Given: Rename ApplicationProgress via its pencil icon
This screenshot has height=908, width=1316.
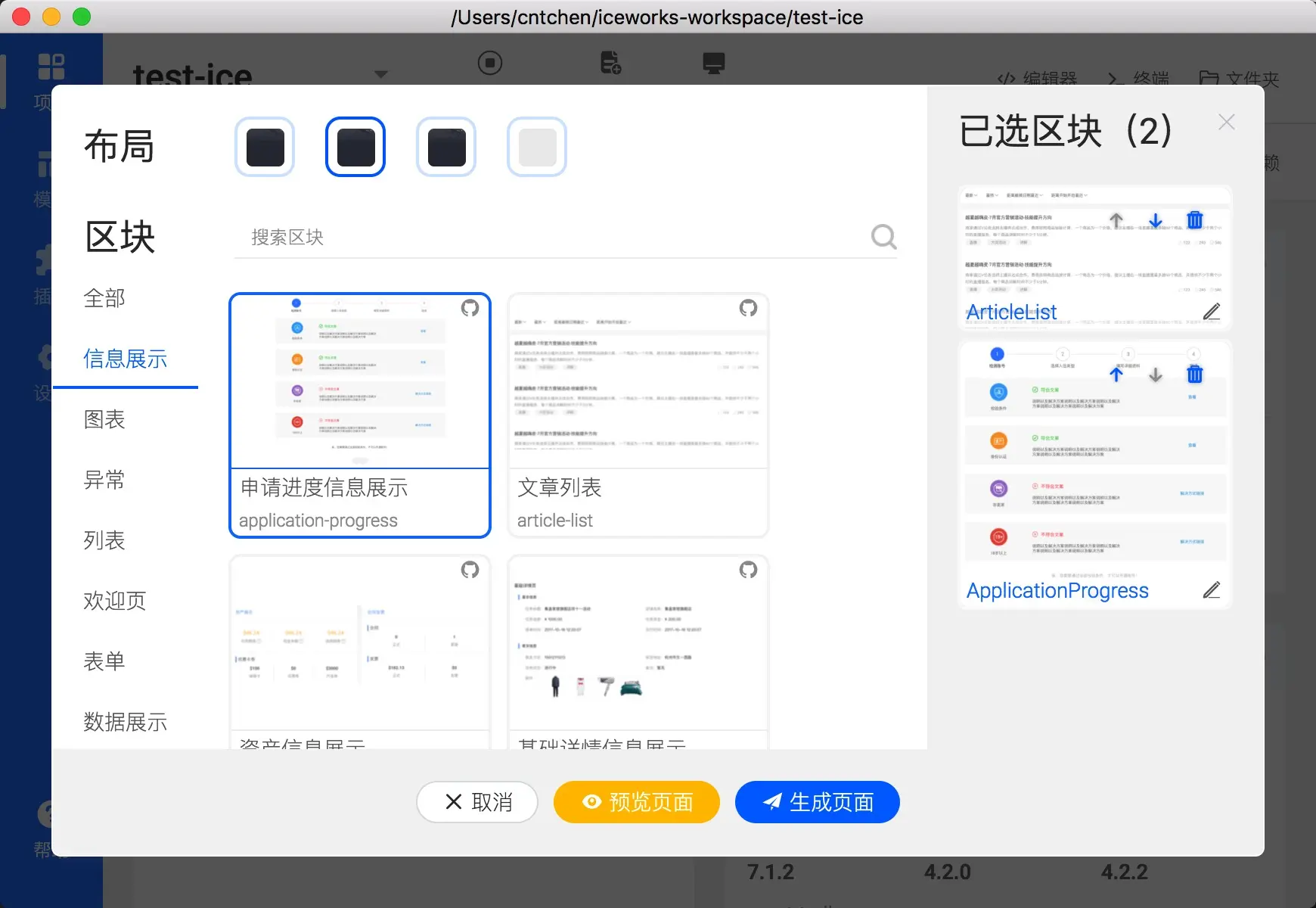Looking at the screenshot, I should (x=1213, y=589).
